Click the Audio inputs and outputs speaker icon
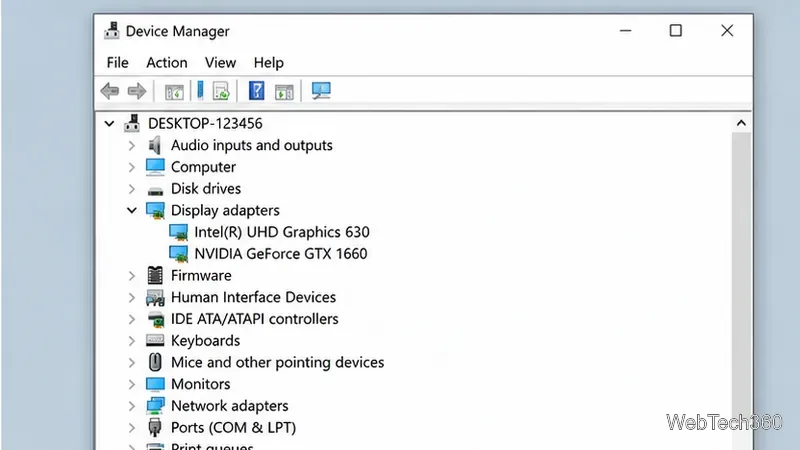Image resolution: width=800 pixels, height=450 pixels. pos(155,145)
